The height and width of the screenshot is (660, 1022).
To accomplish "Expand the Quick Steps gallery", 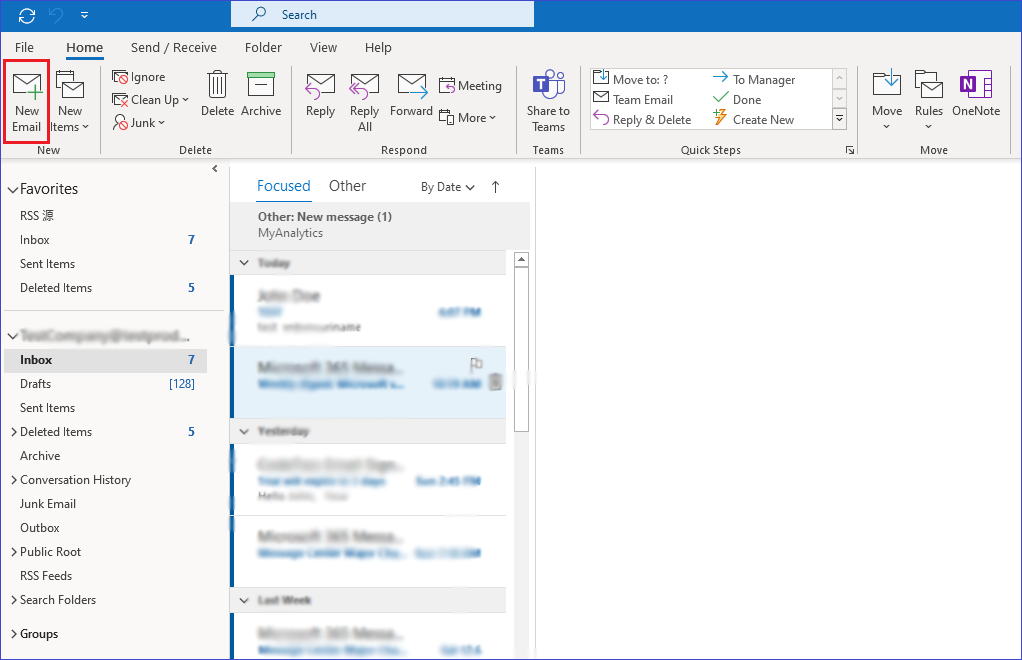I will [839, 119].
